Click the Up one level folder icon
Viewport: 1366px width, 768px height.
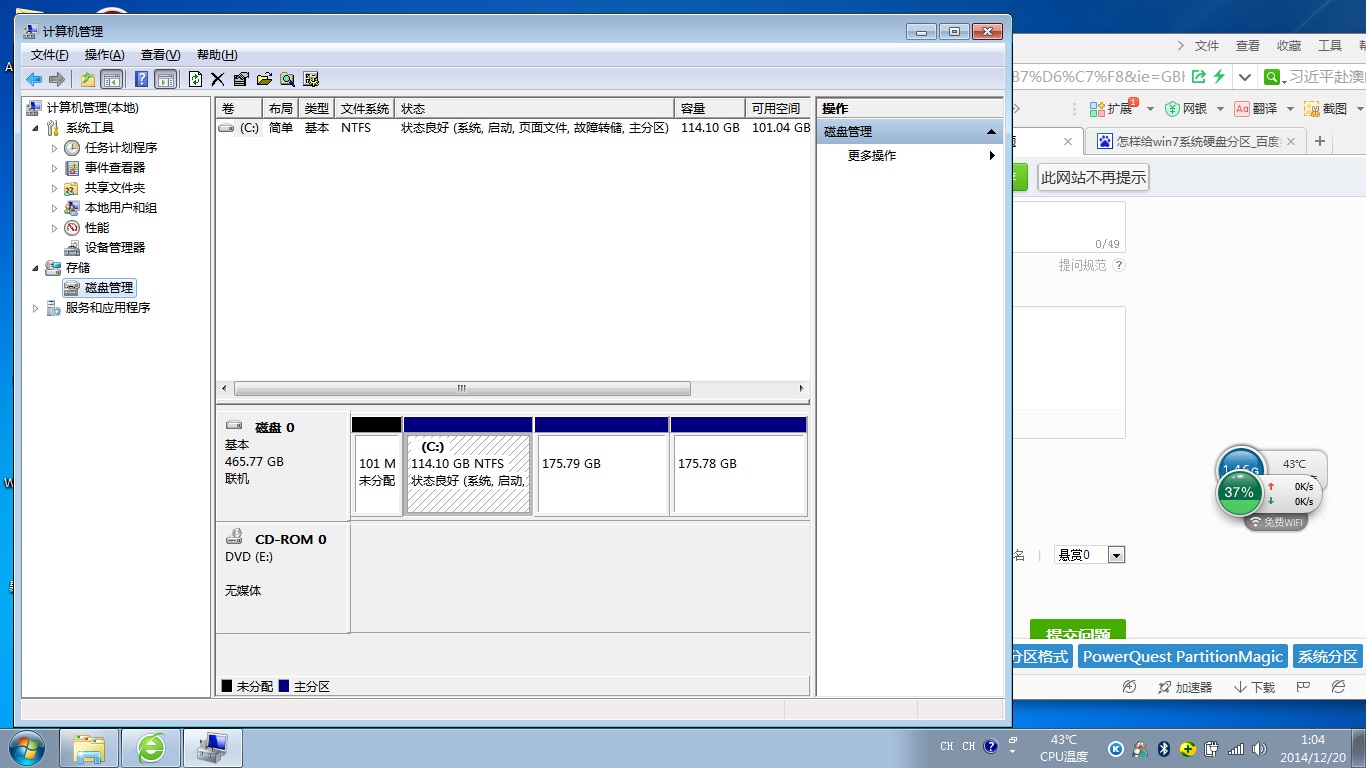(x=88, y=79)
